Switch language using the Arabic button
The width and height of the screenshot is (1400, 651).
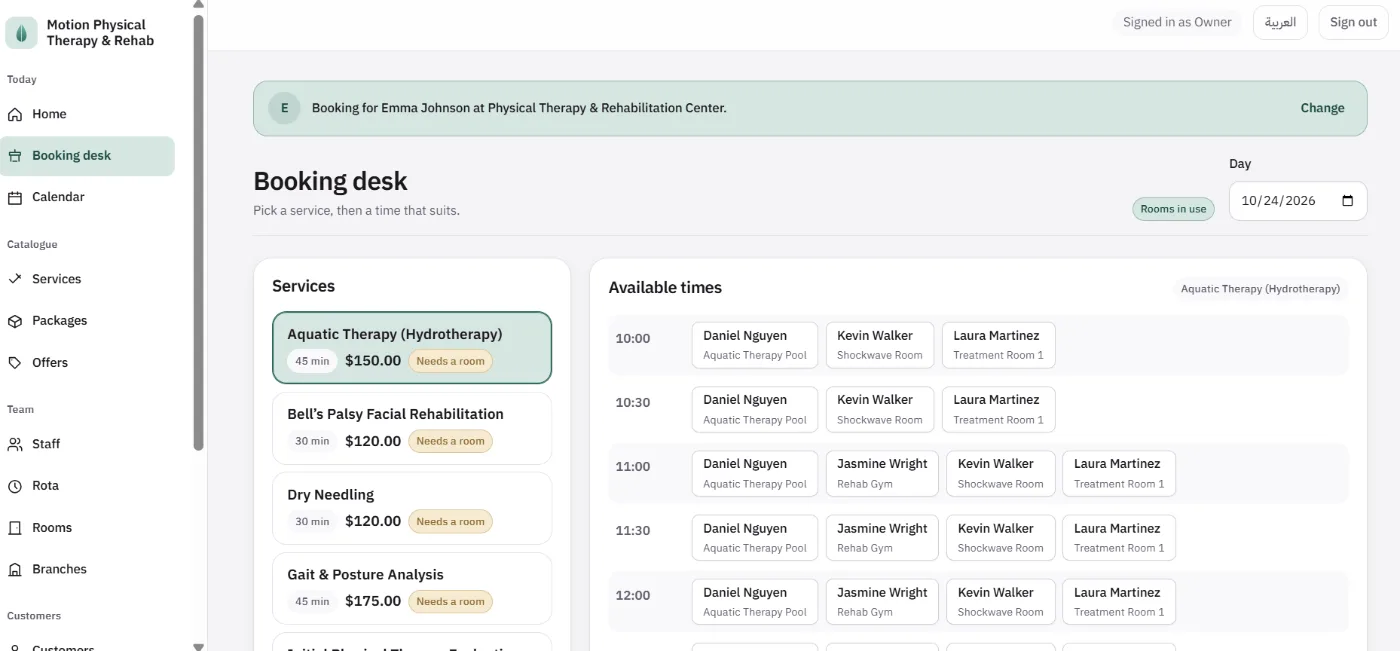coord(1280,22)
